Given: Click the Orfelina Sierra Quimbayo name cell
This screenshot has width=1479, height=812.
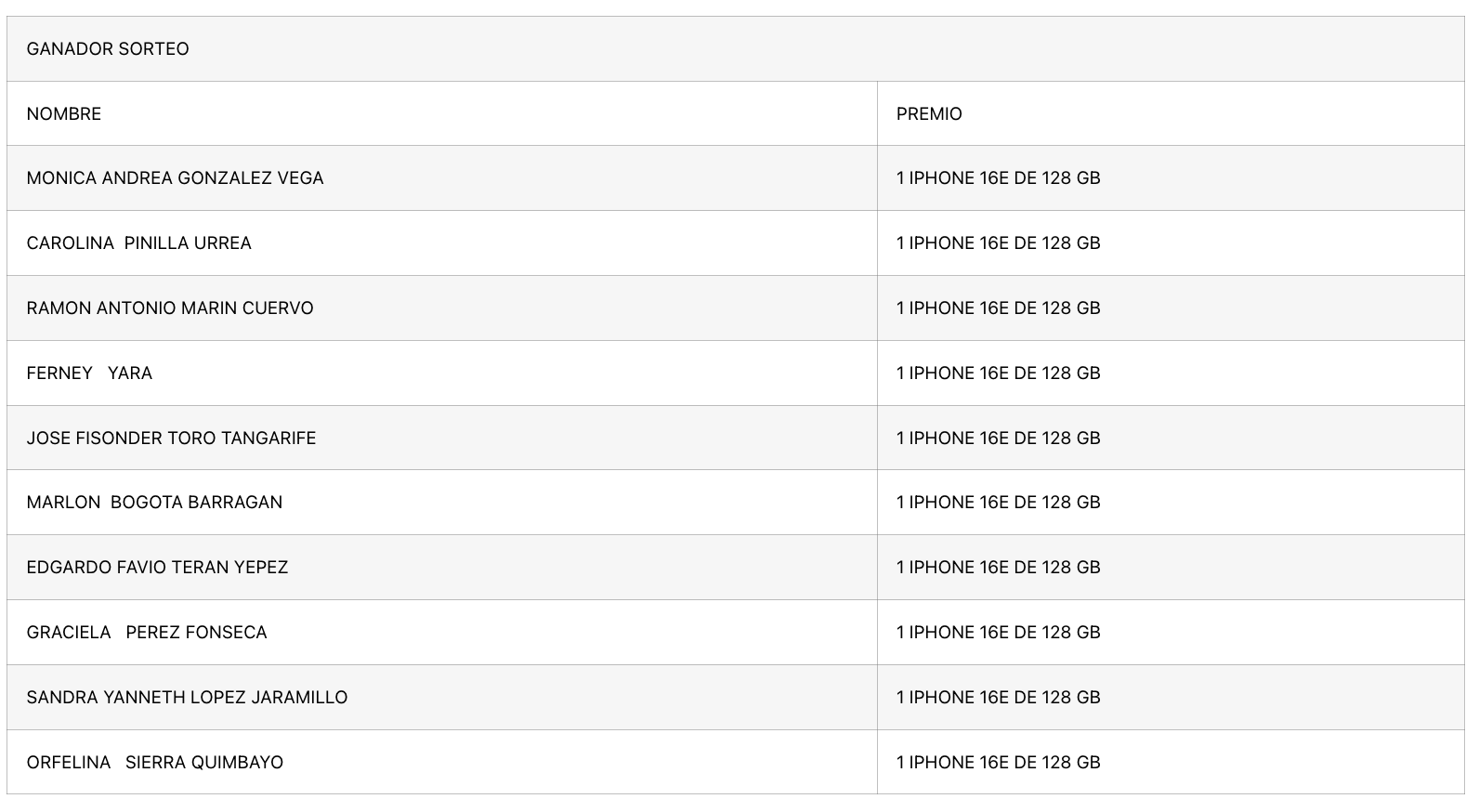Looking at the screenshot, I should [x=154, y=763].
